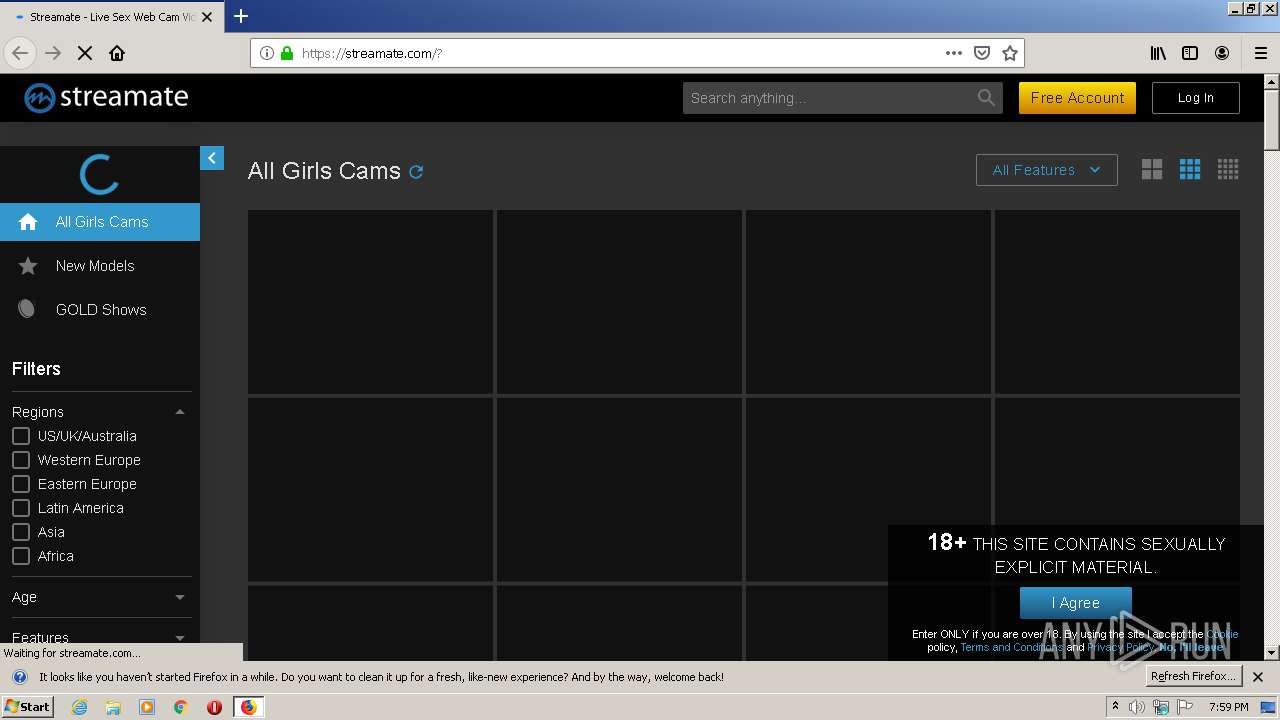Tick the Asia region checkbox

[21, 532]
